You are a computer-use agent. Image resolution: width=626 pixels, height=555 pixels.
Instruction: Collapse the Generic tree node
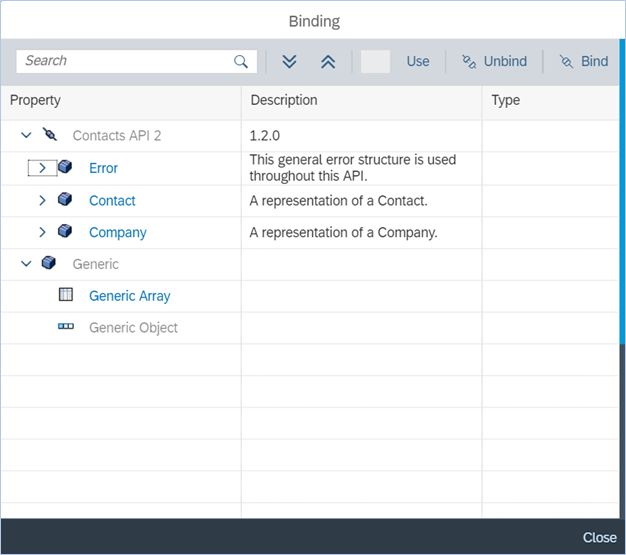[26, 264]
